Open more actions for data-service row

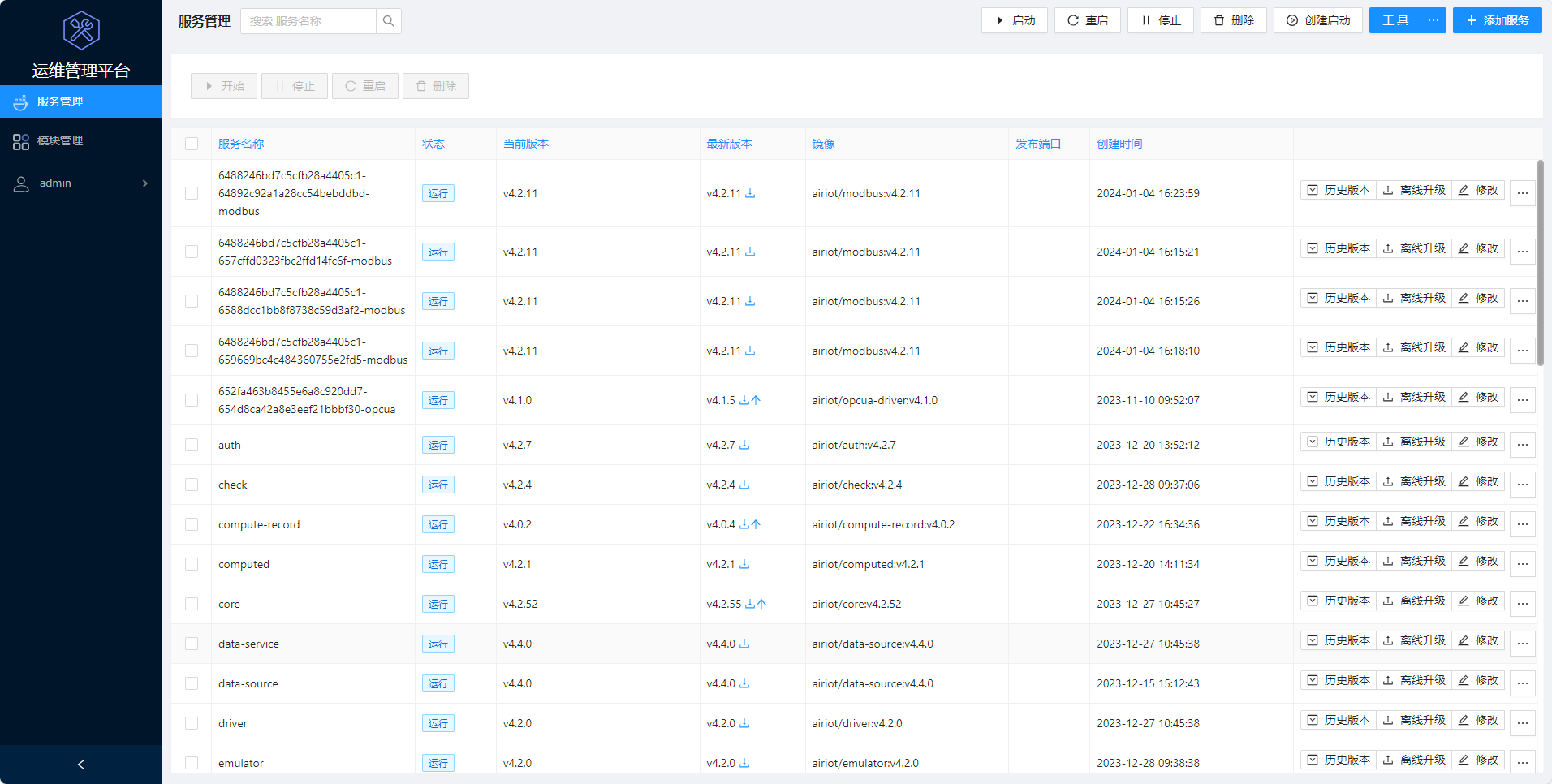(x=1523, y=644)
